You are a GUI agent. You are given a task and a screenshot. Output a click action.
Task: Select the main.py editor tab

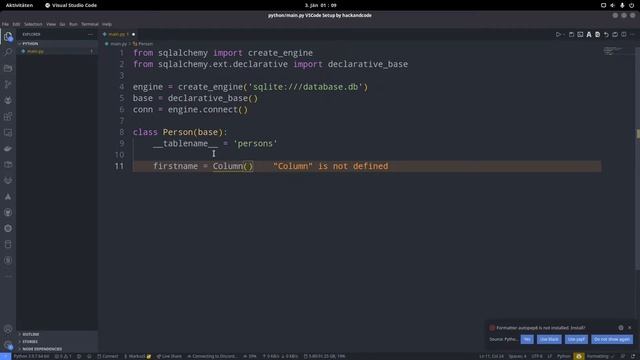(x=118, y=34)
